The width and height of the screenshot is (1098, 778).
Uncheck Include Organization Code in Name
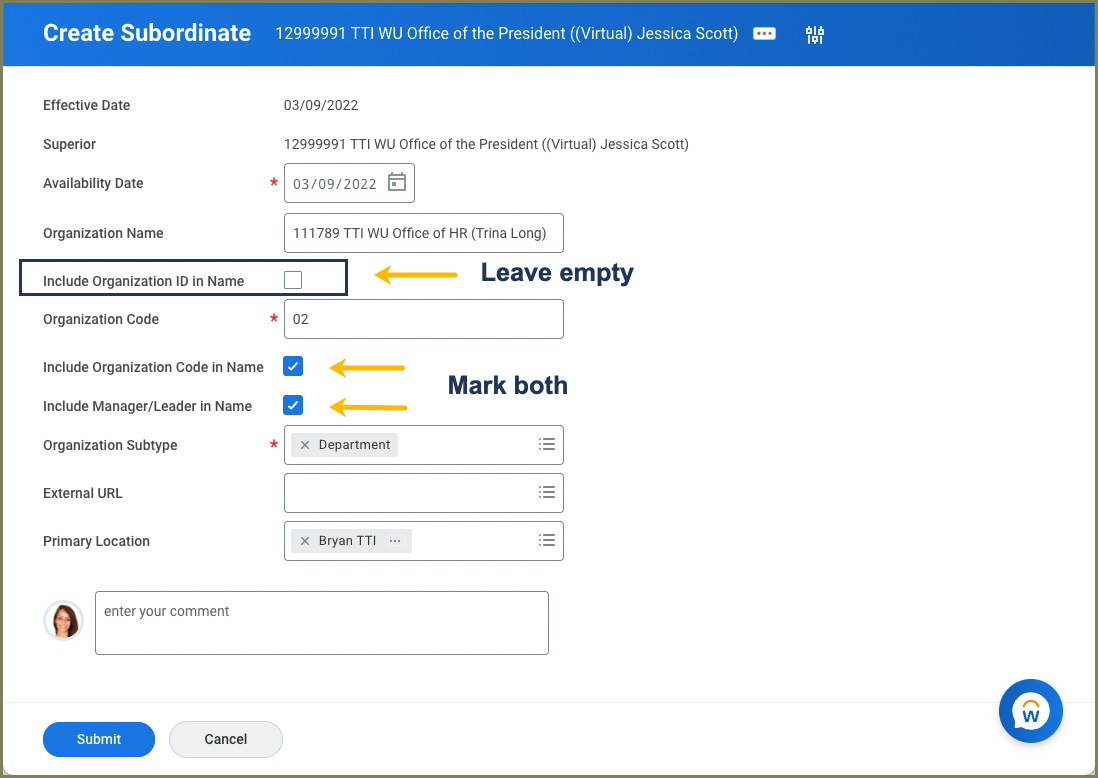click(293, 366)
